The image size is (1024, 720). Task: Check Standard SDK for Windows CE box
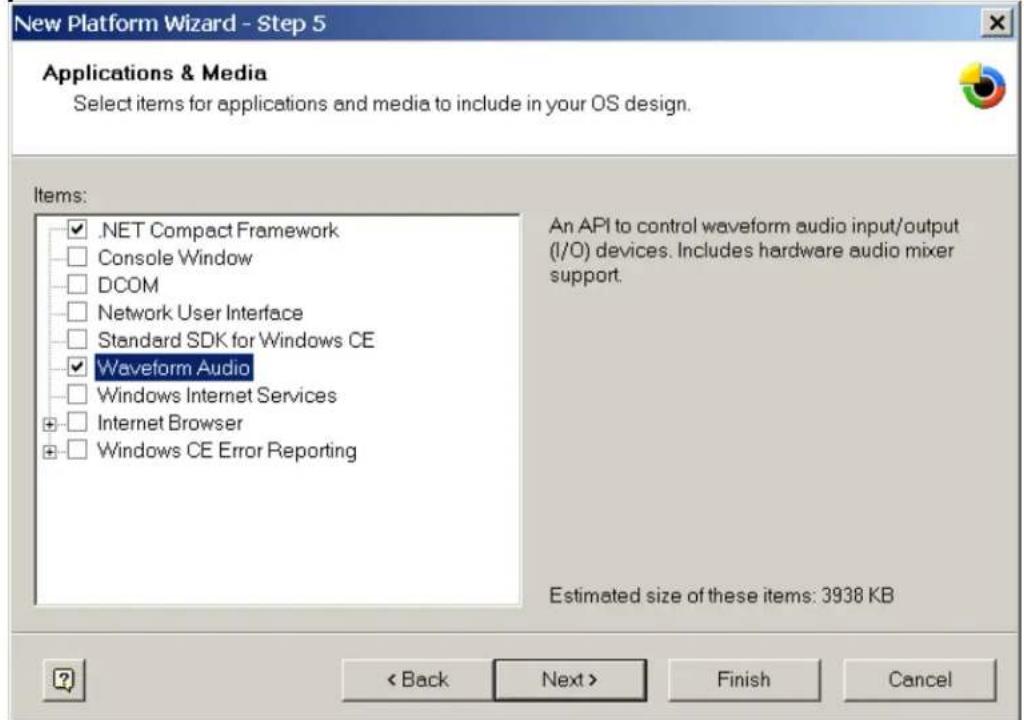coord(77,339)
